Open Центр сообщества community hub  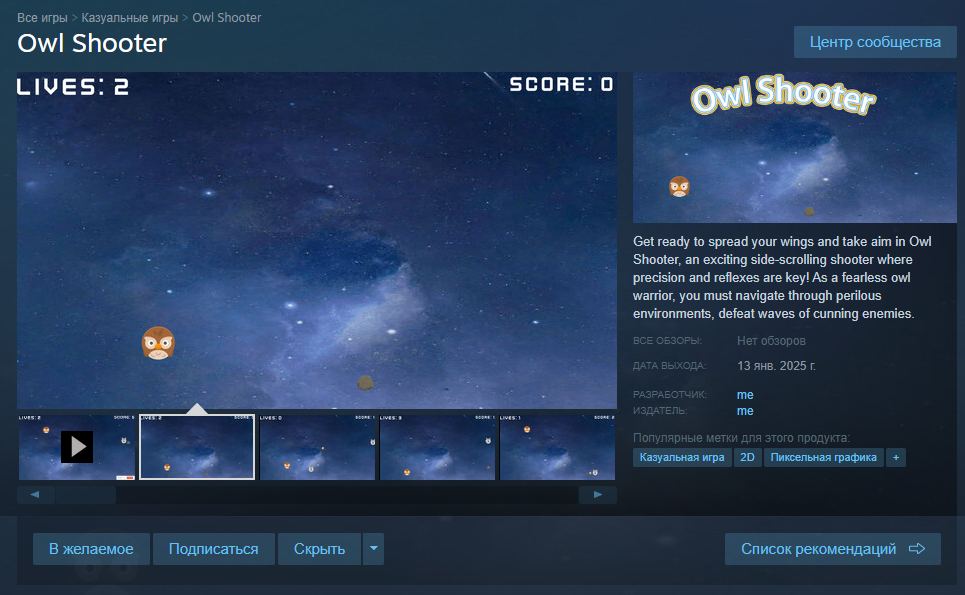875,42
